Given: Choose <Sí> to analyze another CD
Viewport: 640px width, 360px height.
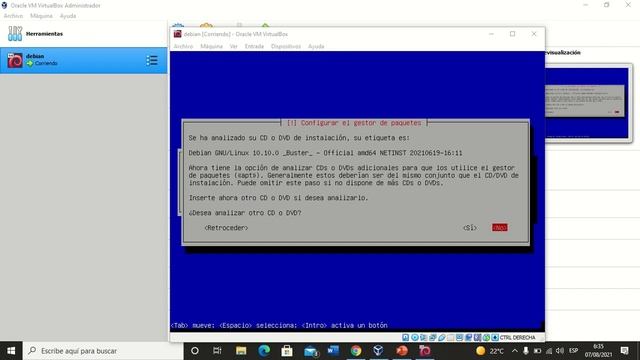Looking at the screenshot, I should pyautogui.click(x=470, y=228).
